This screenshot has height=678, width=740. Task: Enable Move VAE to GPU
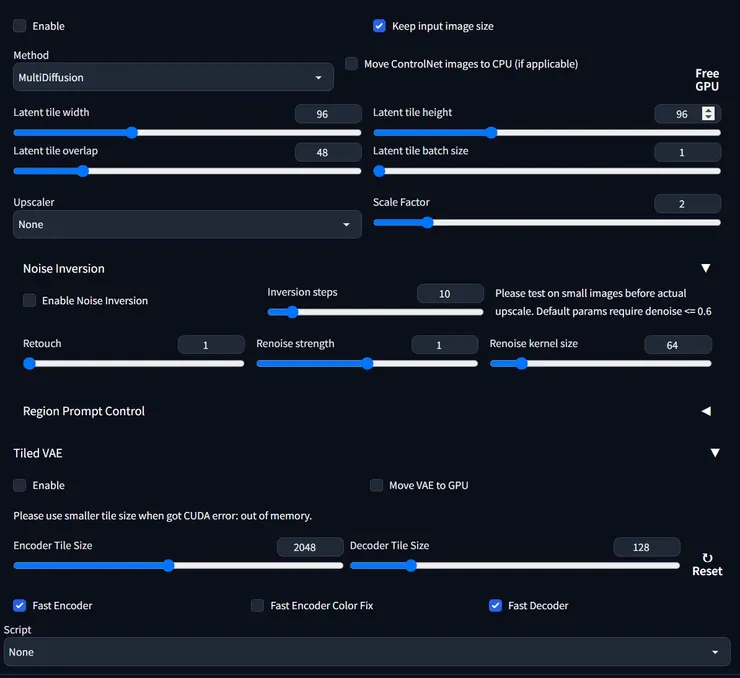point(377,486)
